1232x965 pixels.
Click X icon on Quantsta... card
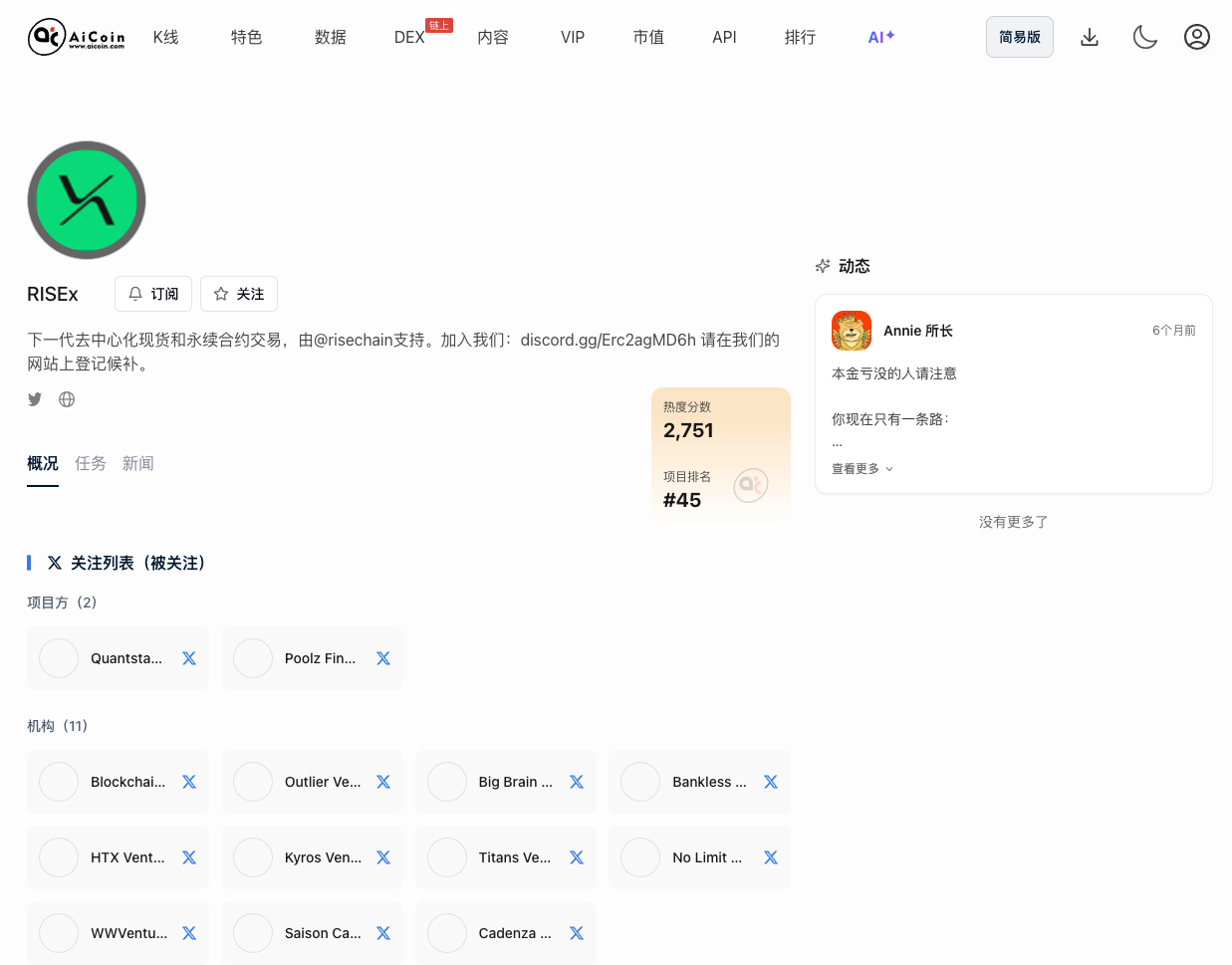(189, 658)
